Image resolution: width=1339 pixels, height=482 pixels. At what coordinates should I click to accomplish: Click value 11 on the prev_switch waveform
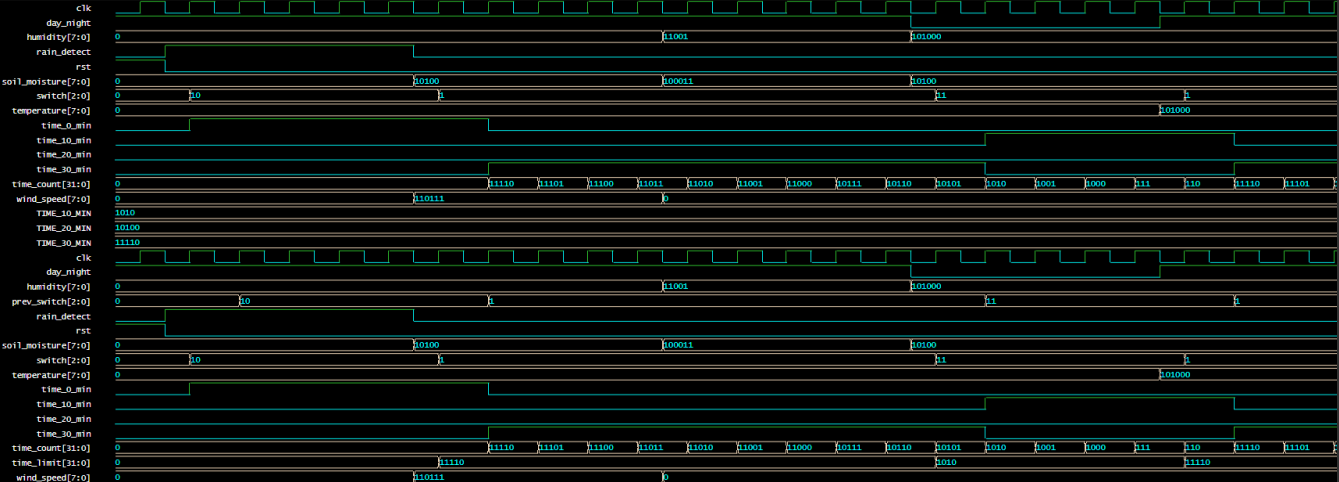pos(992,301)
